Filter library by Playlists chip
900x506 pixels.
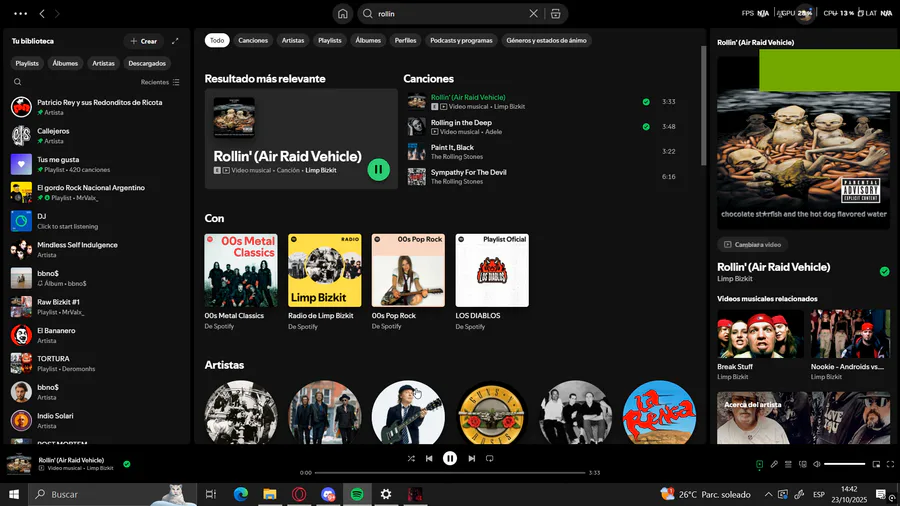tap(27, 63)
